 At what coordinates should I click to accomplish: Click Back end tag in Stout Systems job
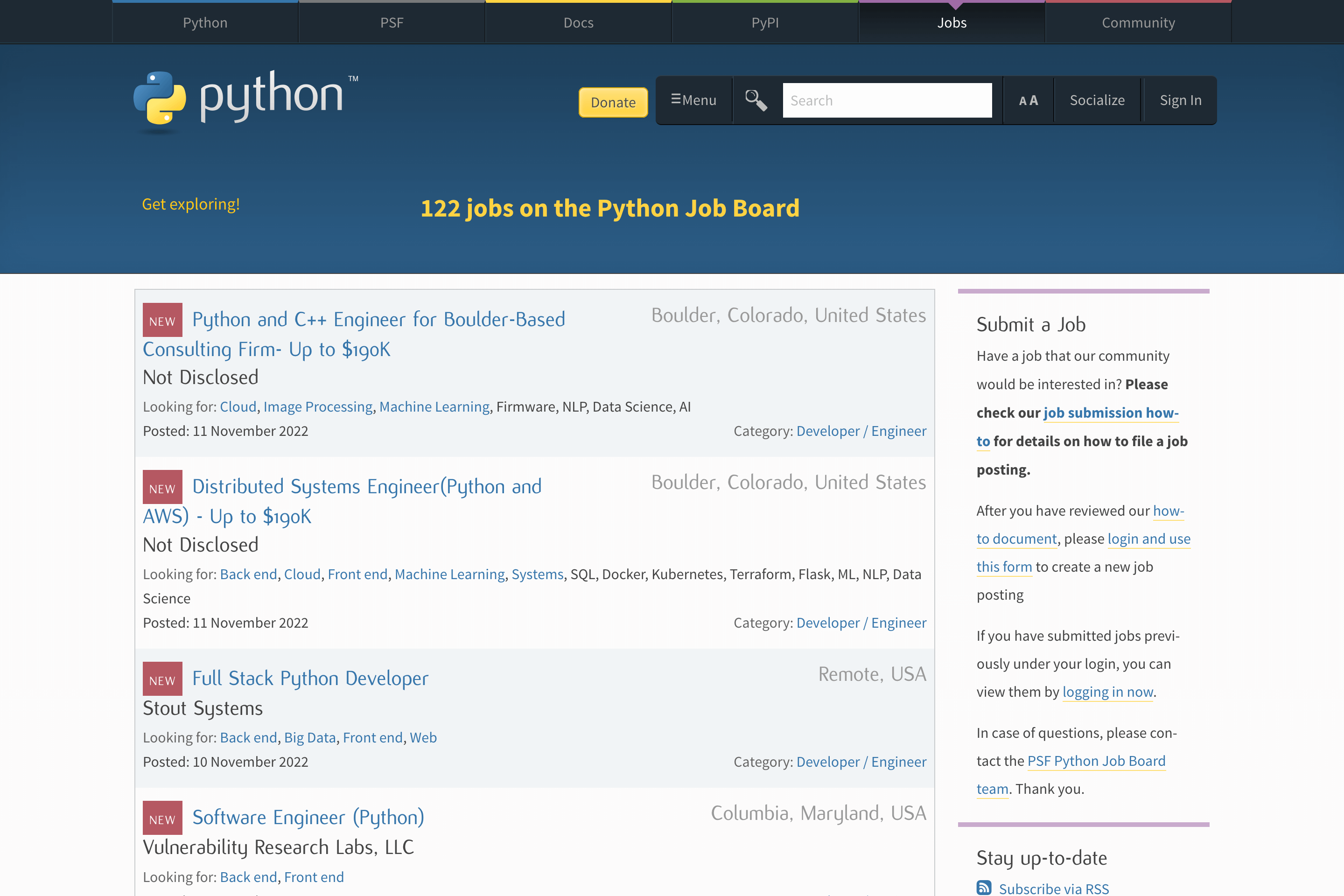tap(249, 737)
